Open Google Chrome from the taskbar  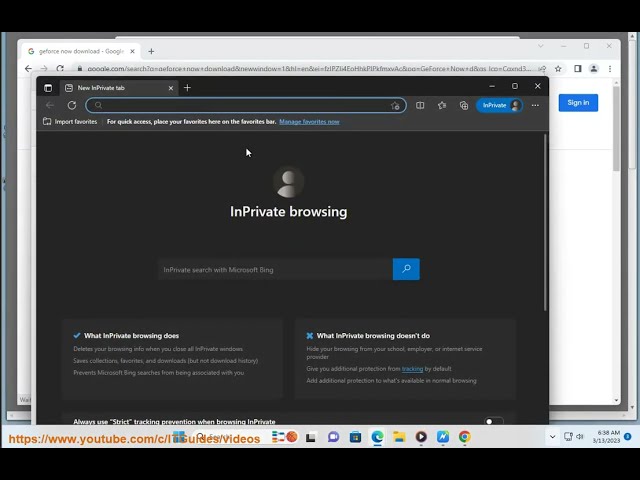(x=465, y=437)
